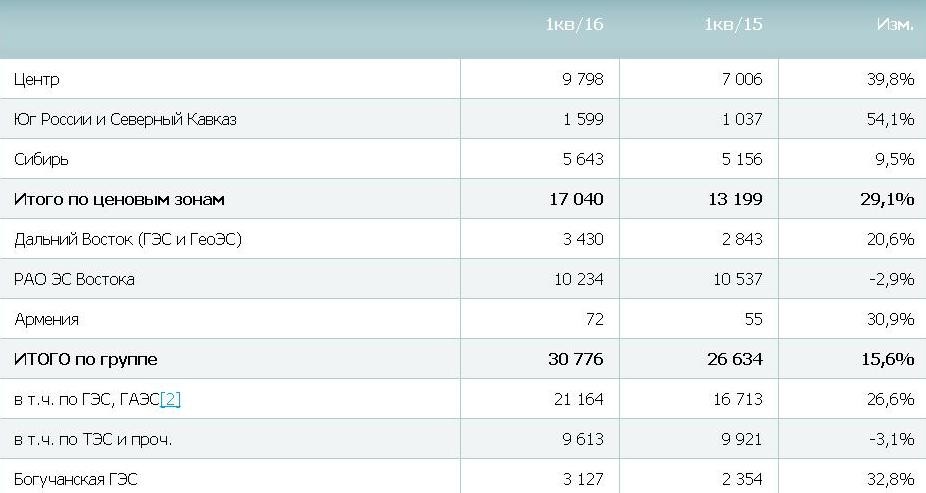926x493 pixels.
Task: Click the 54,1% change cell
Action: 890,119
